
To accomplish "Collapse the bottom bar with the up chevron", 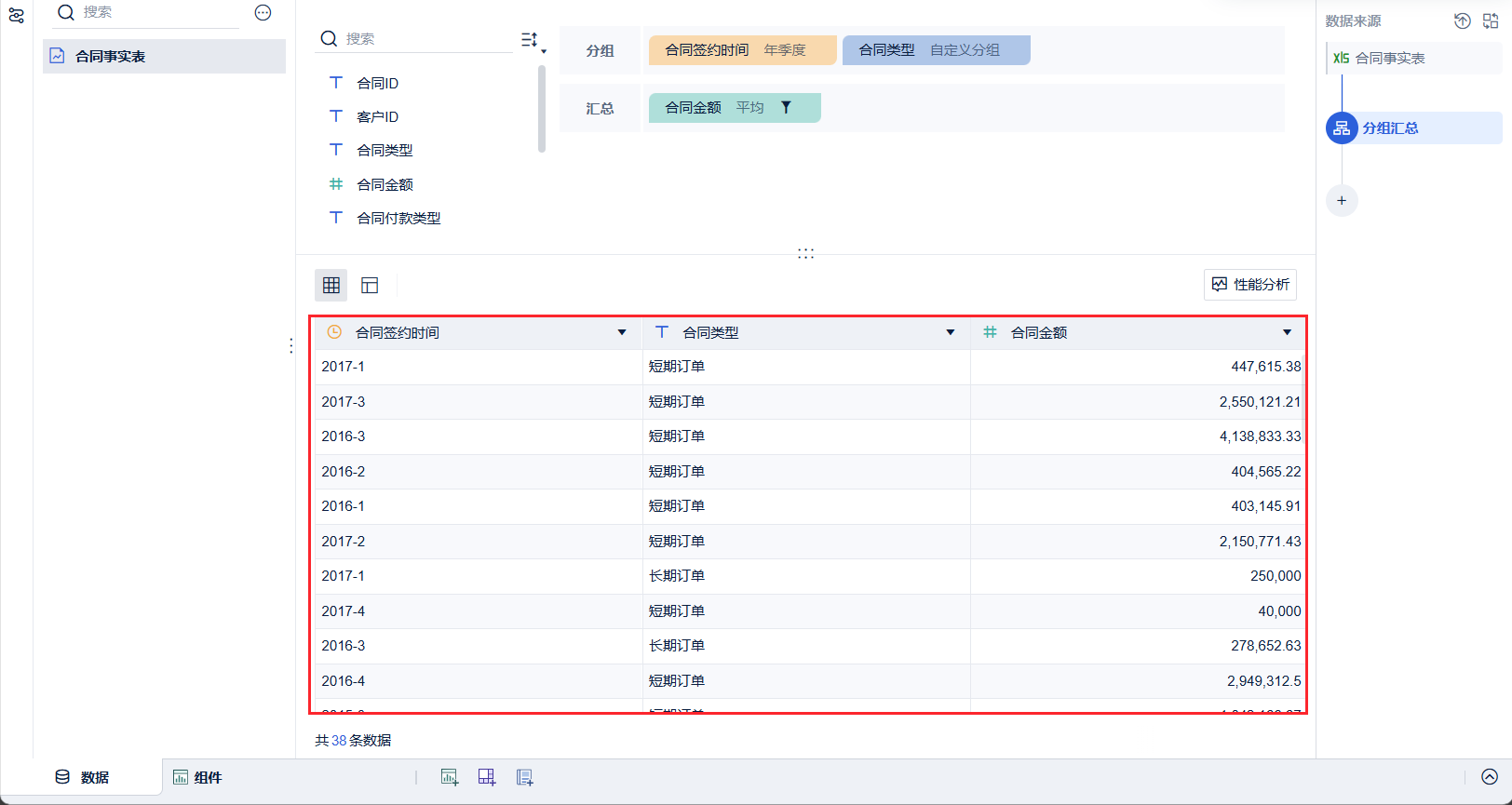I will (x=1490, y=777).
